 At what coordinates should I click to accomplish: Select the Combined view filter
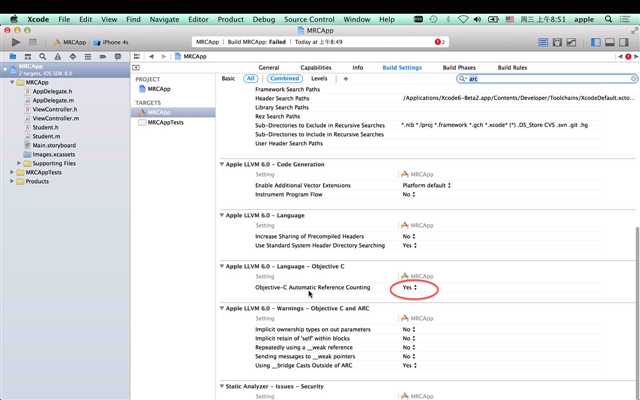(284, 78)
